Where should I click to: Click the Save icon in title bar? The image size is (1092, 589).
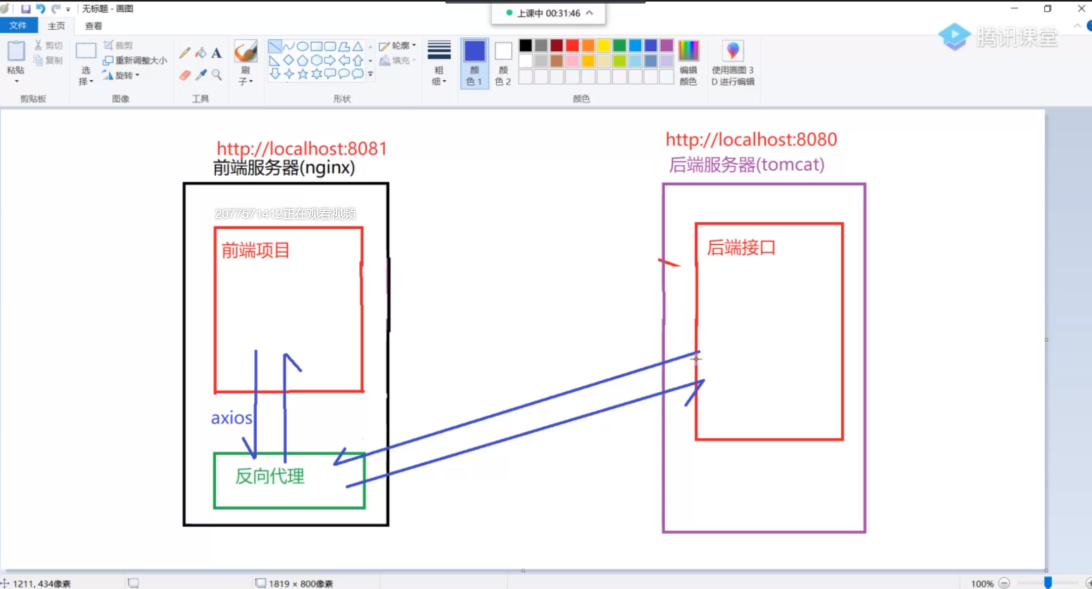pos(26,8)
